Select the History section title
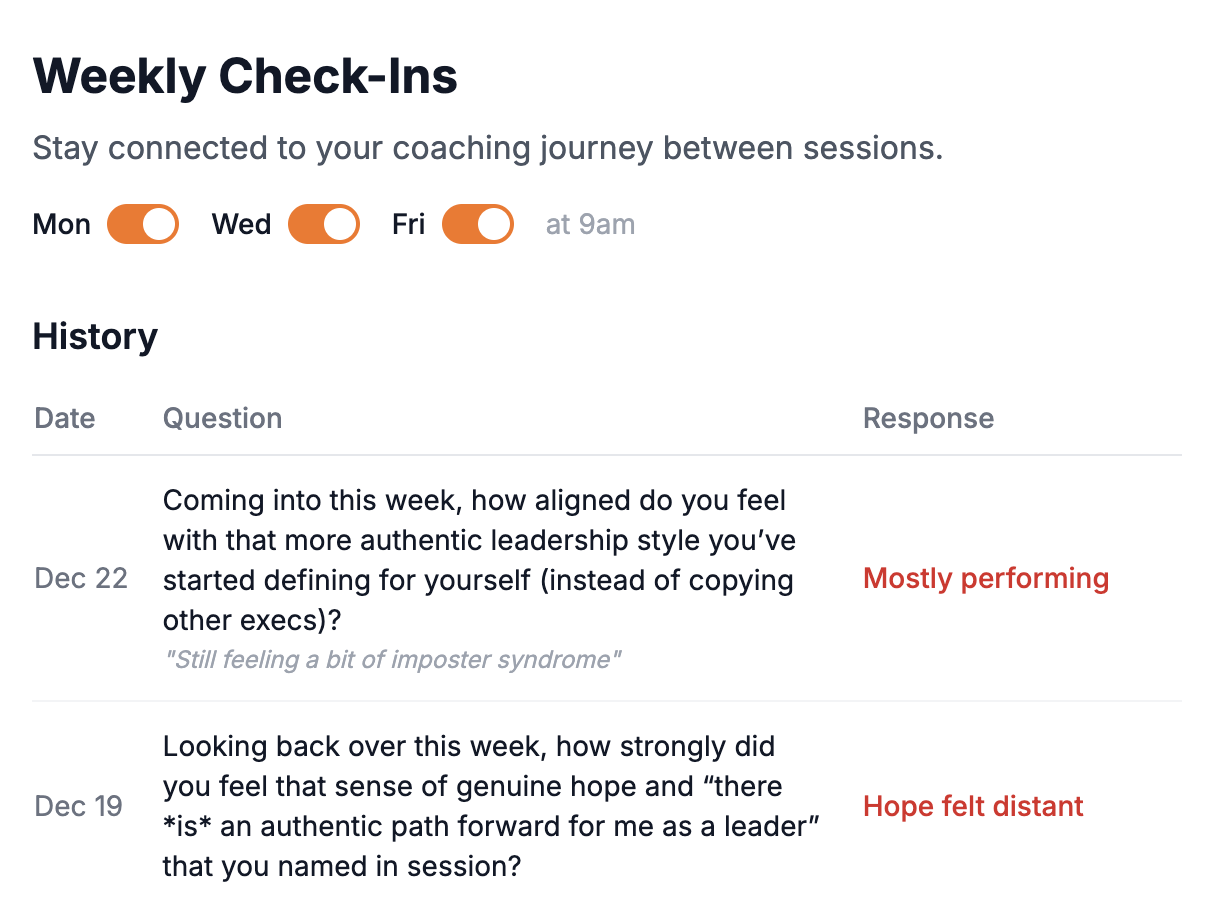The image size is (1209, 910). tap(95, 337)
